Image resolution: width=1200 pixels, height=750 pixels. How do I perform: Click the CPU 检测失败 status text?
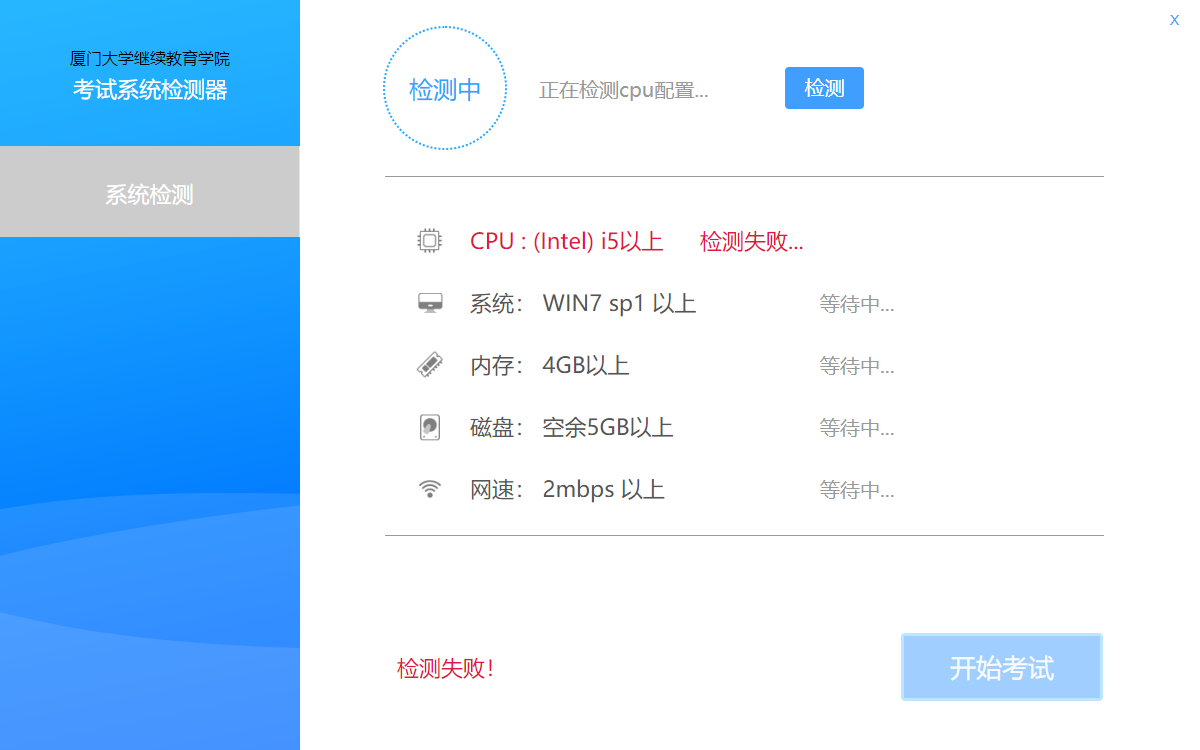(x=751, y=242)
